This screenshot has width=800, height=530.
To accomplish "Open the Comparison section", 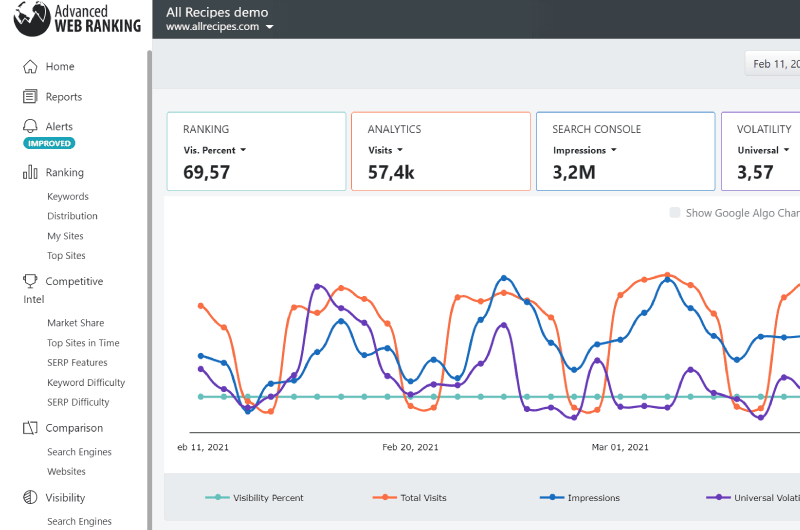I will pyautogui.click(x=74, y=428).
